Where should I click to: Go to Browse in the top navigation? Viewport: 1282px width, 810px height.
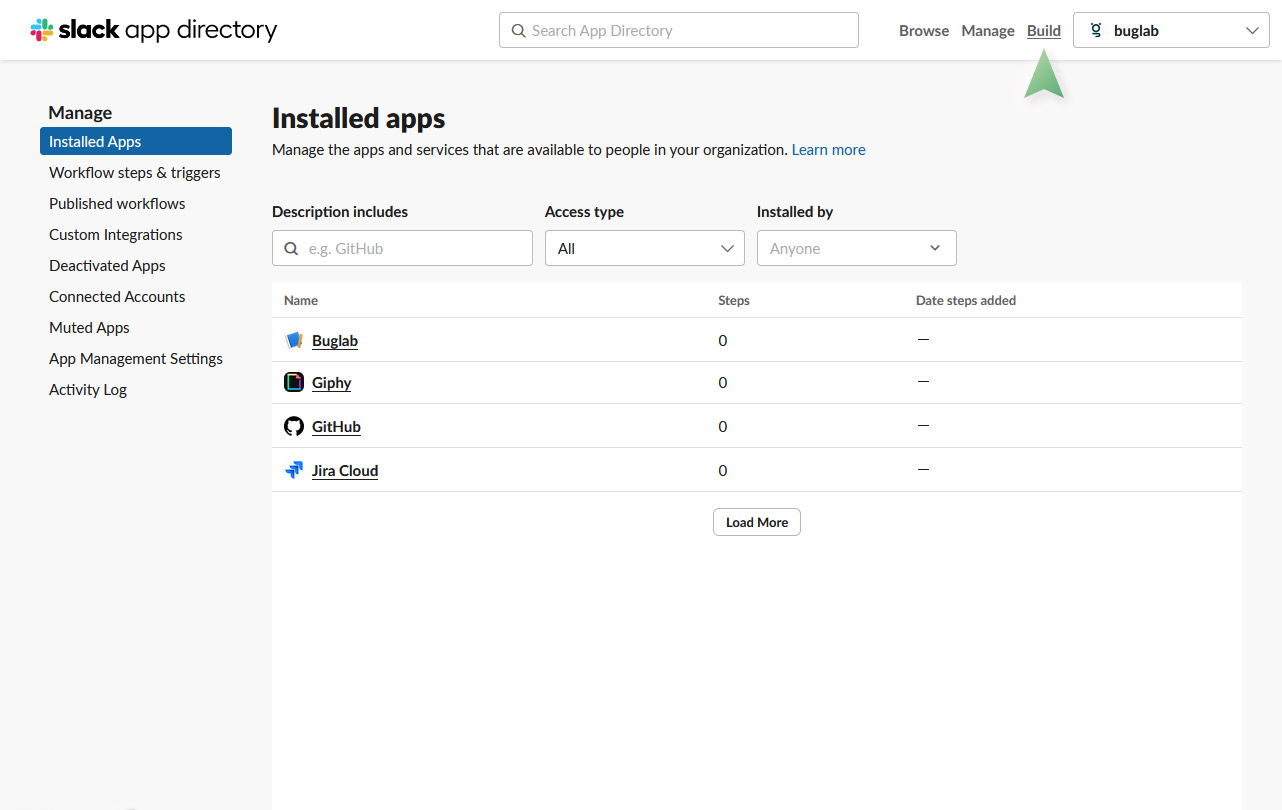coord(924,31)
